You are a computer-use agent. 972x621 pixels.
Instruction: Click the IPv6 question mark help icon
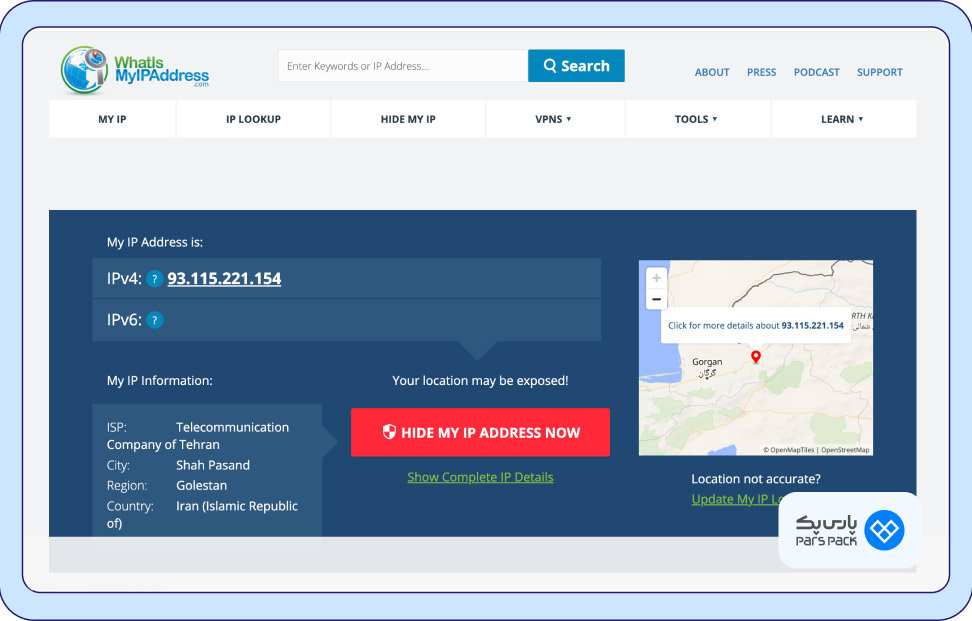[155, 320]
